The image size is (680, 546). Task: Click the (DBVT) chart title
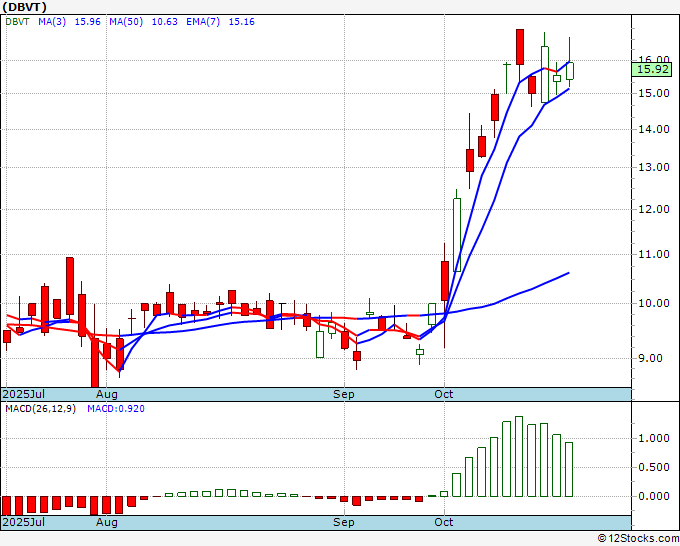[24, 7]
